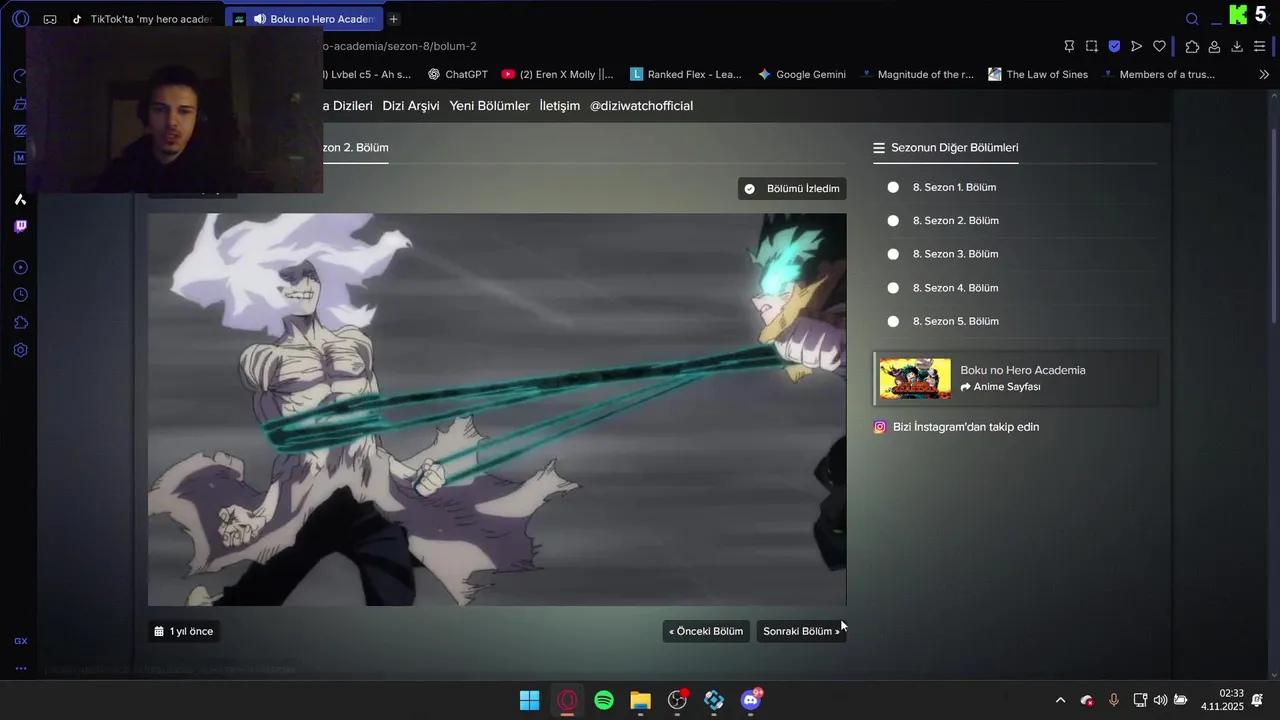Toggle Bölümü İzledim watched button
This screenshot has height=720, width=1280.
(792, 188)
